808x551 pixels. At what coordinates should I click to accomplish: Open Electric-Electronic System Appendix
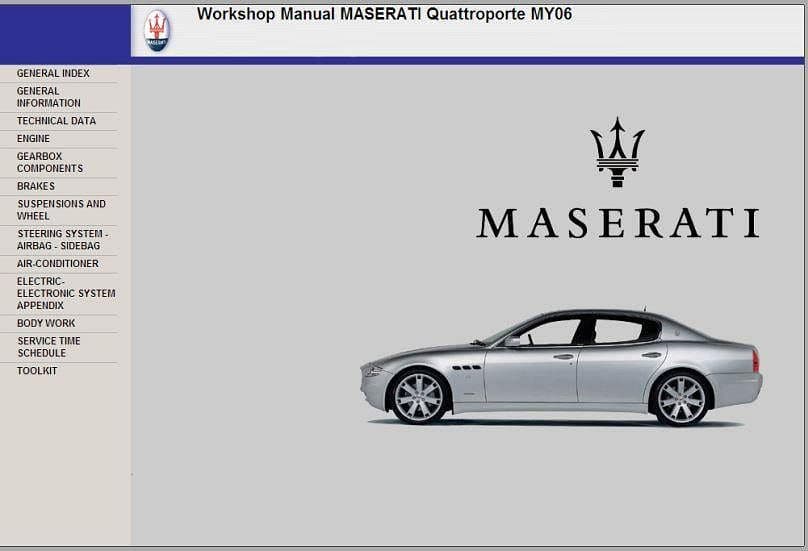tap(66, 293)
